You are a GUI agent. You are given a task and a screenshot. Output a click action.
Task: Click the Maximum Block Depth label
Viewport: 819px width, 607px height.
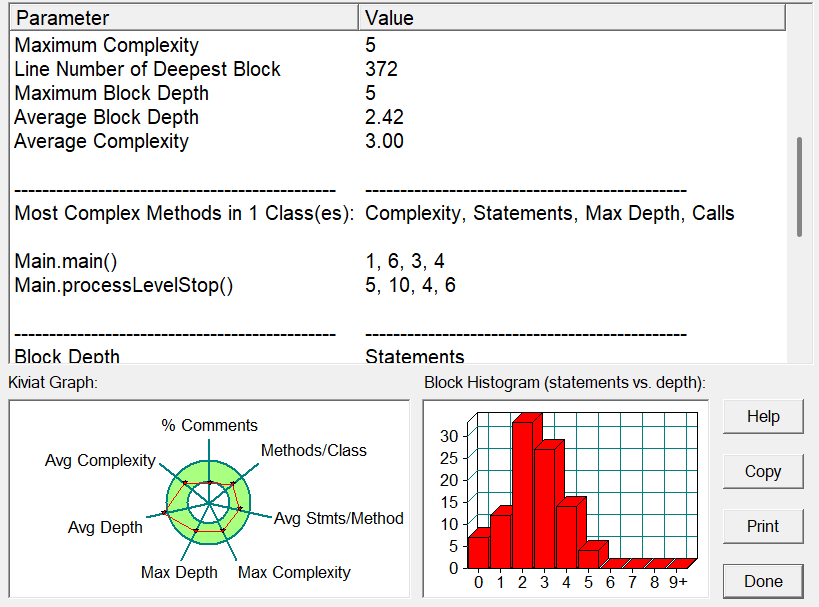111,93
